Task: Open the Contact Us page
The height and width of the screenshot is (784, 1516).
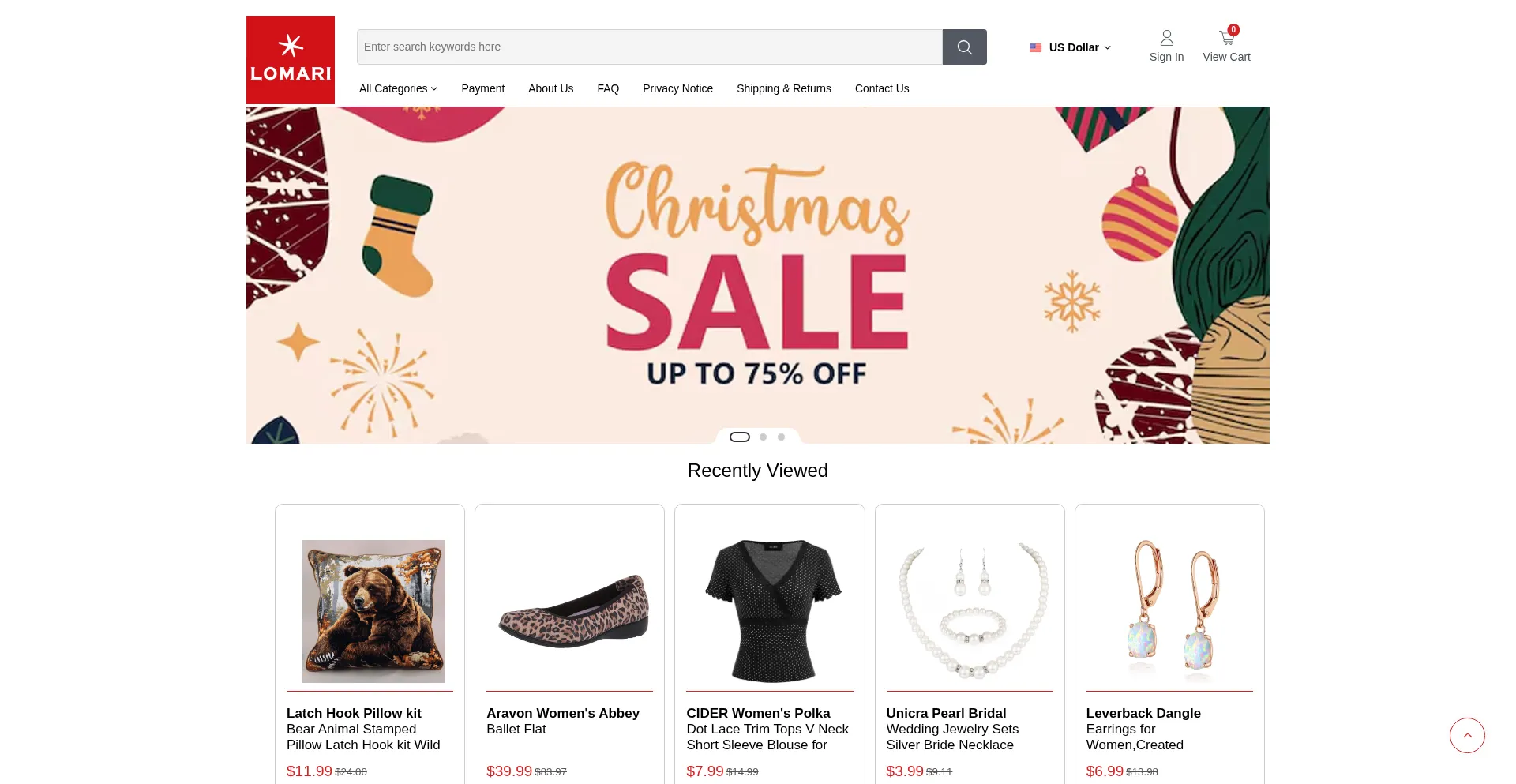Action: tap(881, 88)
